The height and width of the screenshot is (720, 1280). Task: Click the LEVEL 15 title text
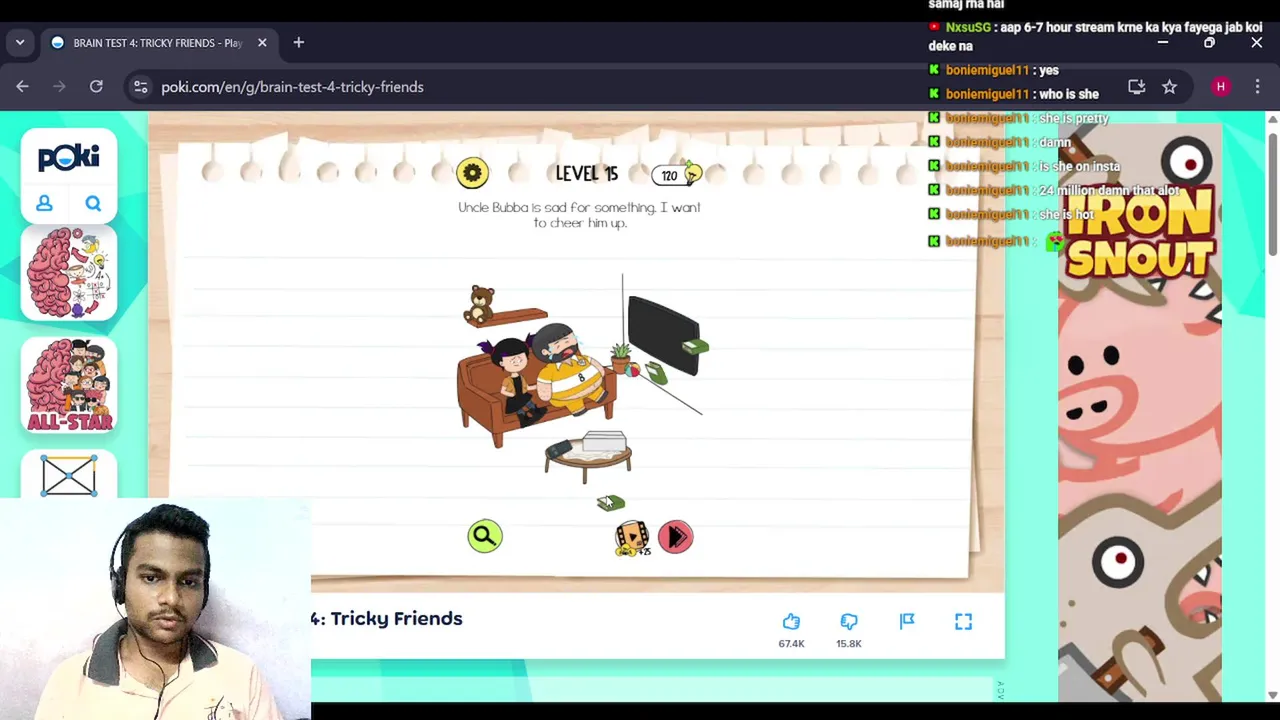tap(586, 174)
